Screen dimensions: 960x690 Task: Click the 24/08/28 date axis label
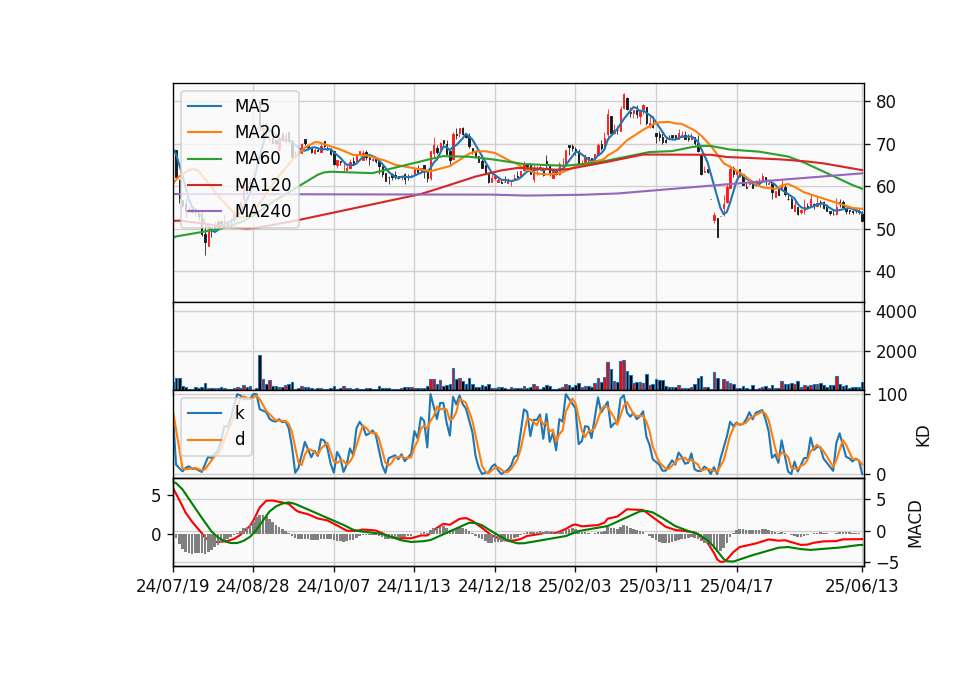253,587
